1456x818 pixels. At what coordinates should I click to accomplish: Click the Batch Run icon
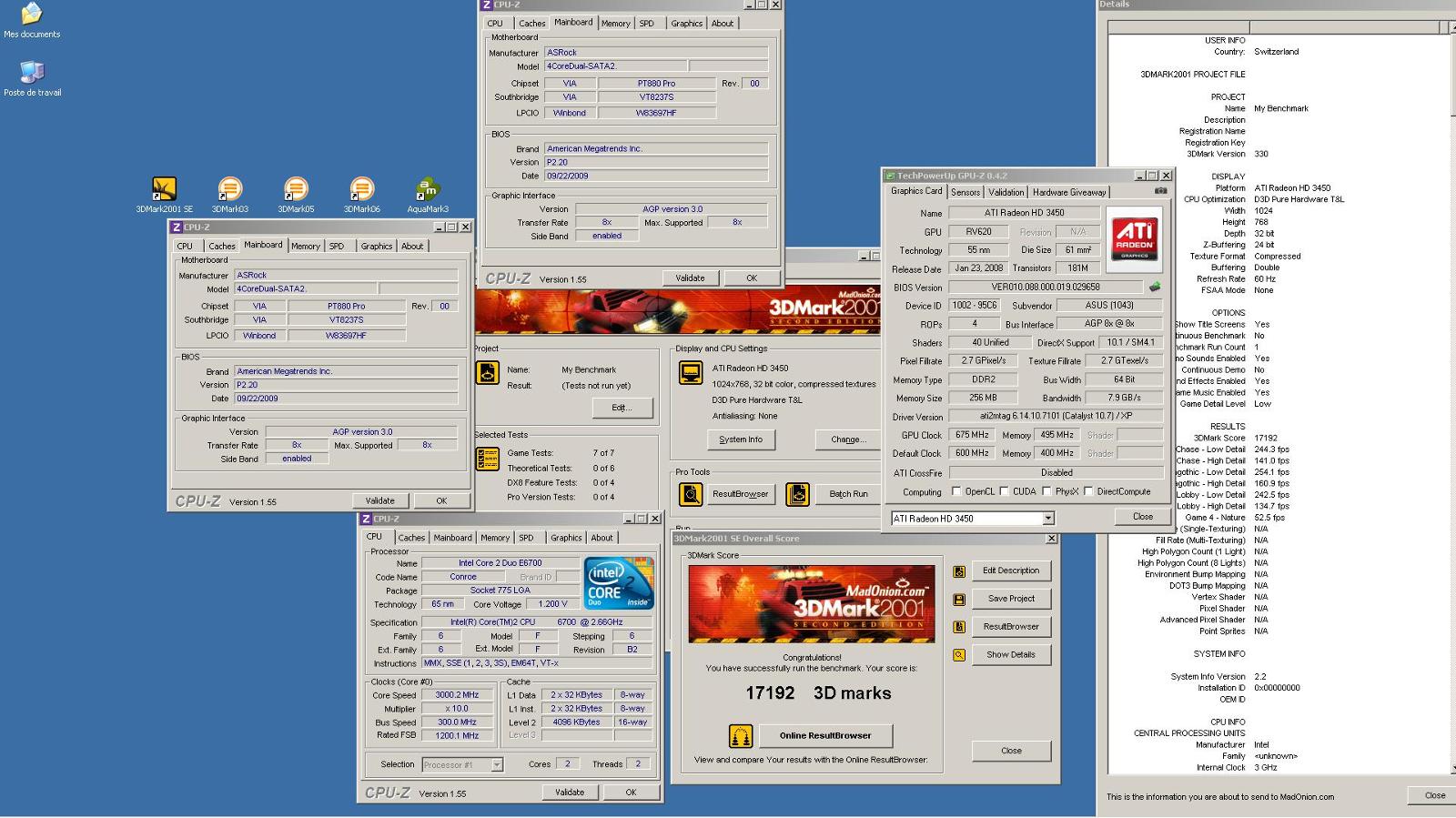click(797, 494)
